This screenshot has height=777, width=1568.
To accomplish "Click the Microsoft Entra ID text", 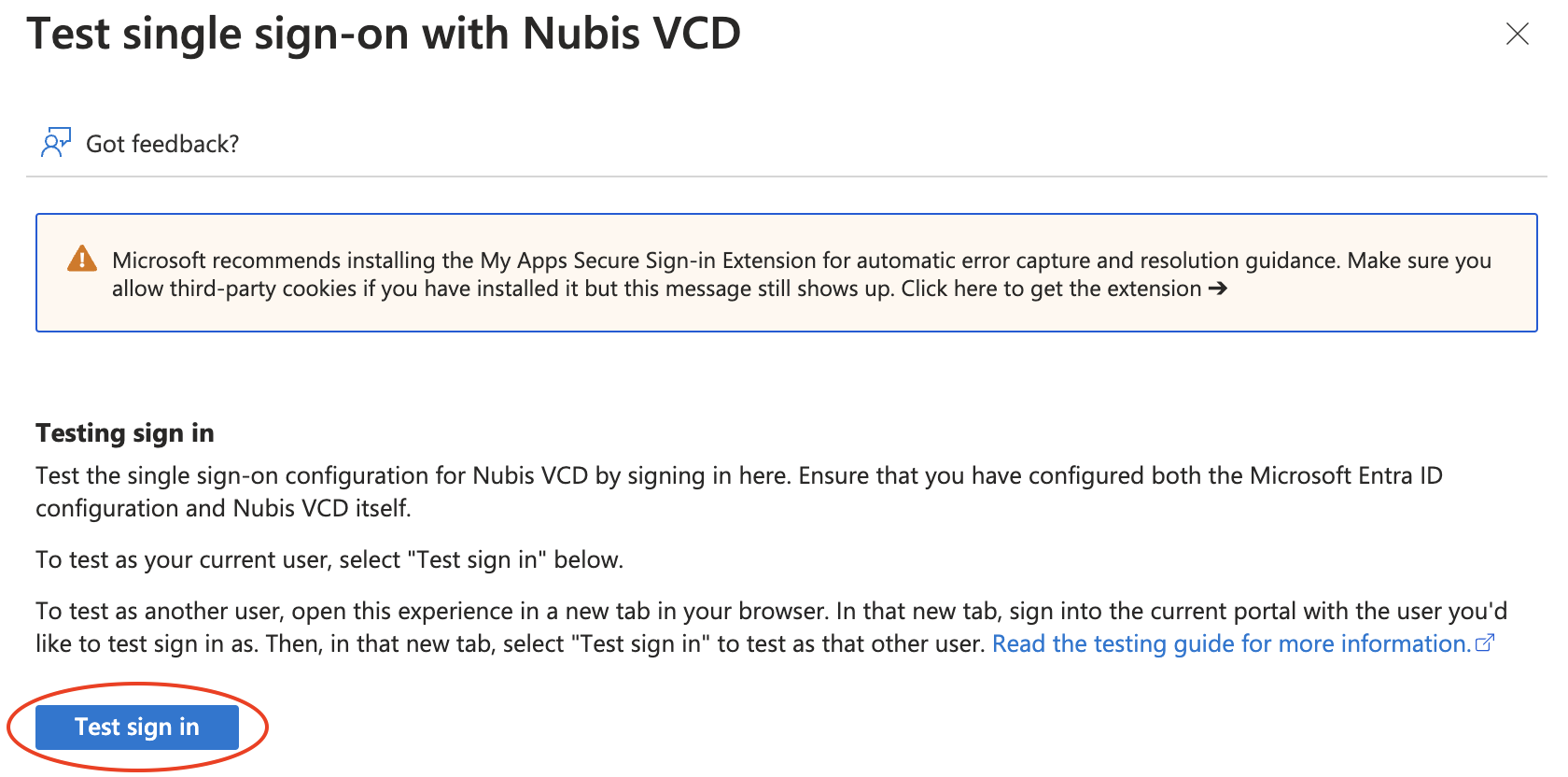I will click(x=1346, y=475).
